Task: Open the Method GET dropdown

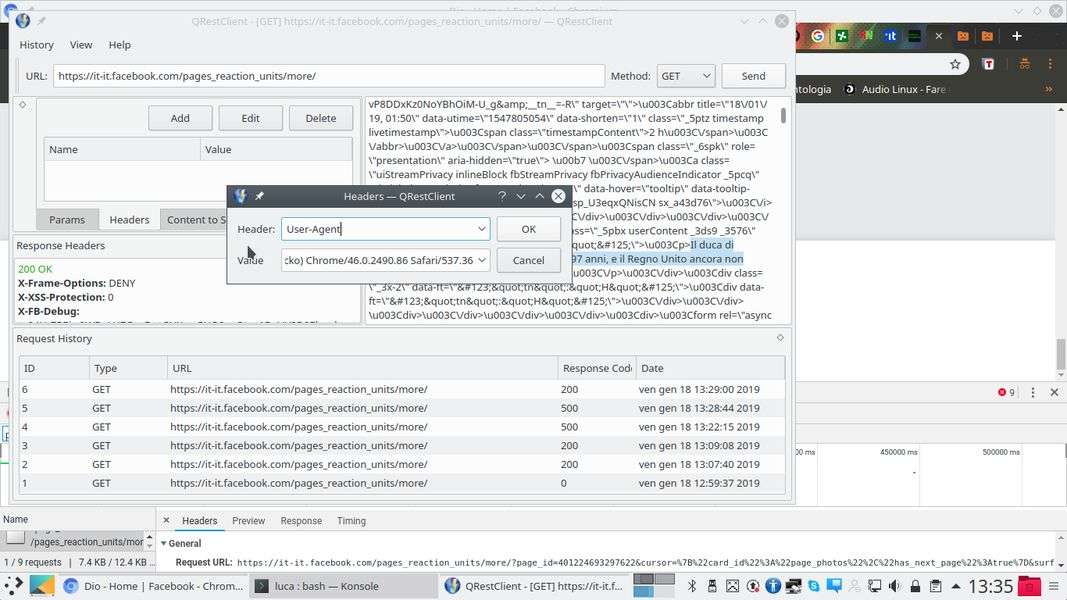Action: point(685,76)
